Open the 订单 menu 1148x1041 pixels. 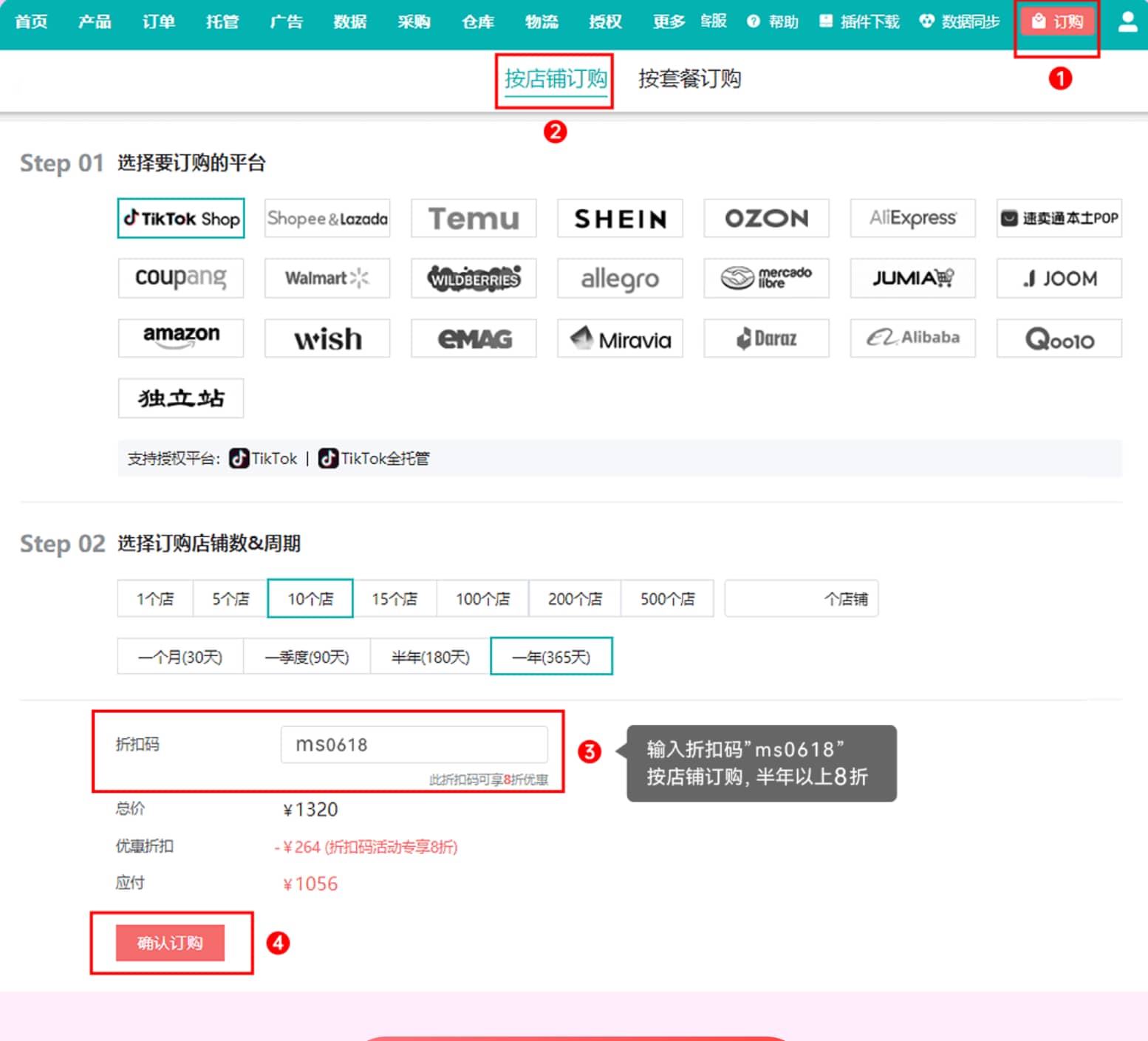point(159,21)
